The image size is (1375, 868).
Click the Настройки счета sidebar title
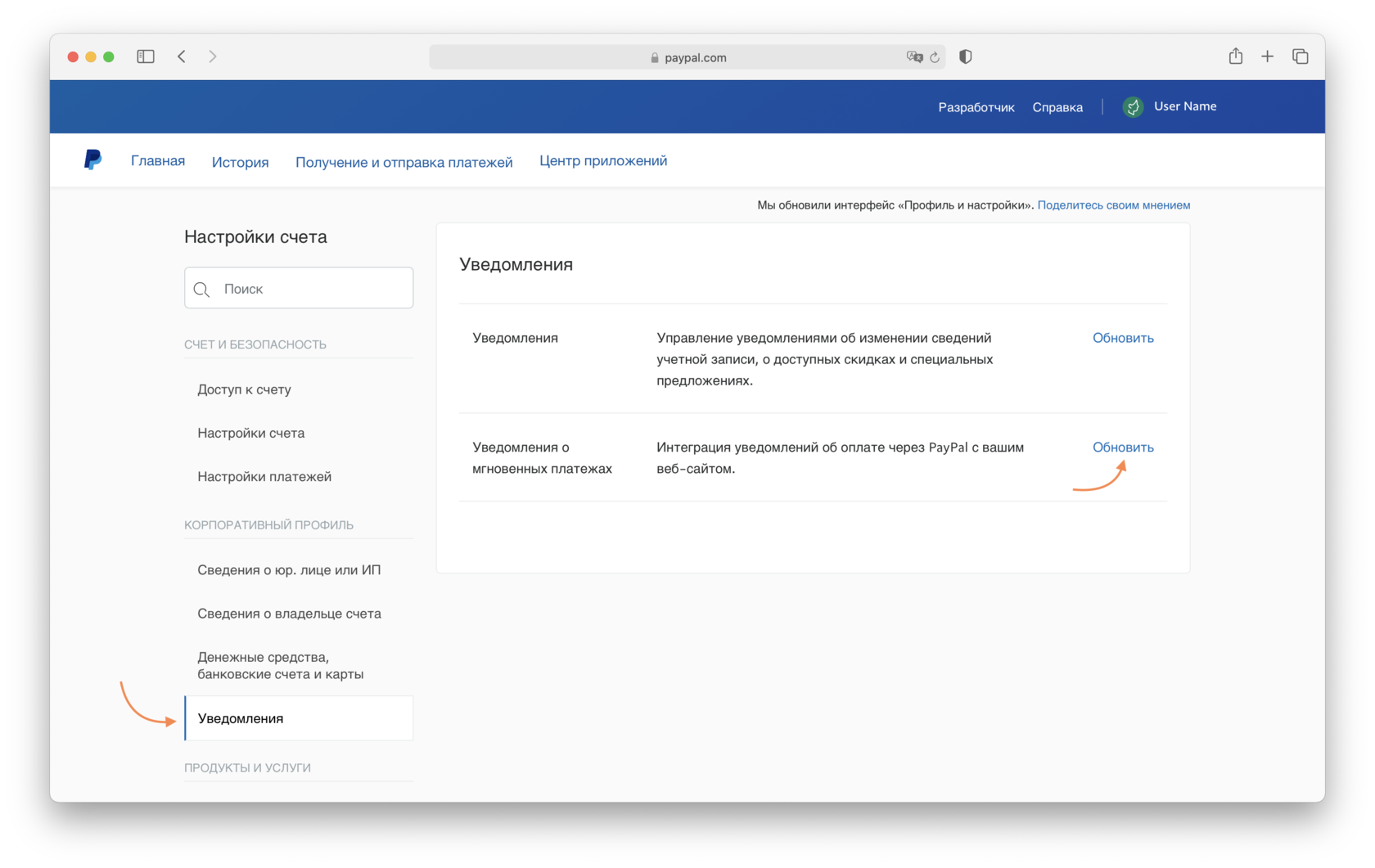(255, 236)
